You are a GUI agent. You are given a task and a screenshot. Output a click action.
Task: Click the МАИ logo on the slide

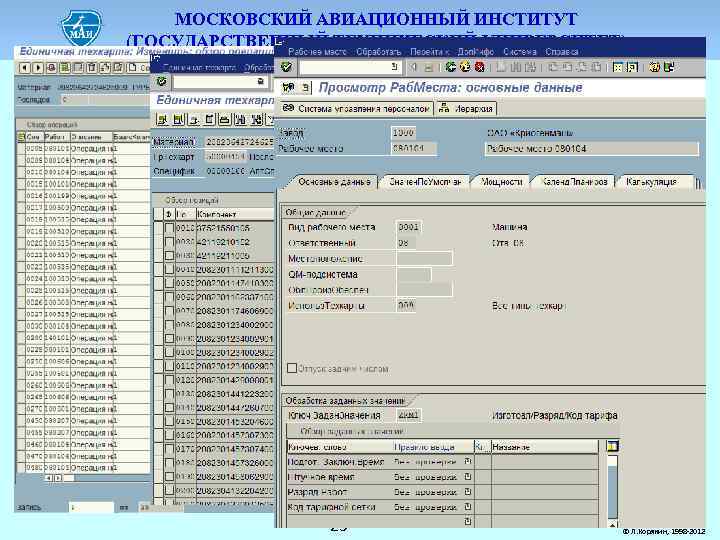[x=82, y=28]
